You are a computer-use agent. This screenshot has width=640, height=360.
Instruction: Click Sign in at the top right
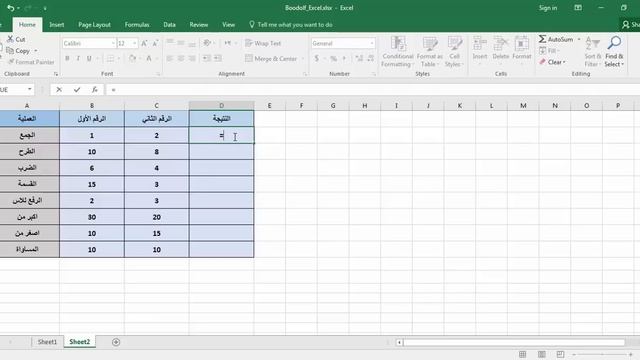click(548, 8)
